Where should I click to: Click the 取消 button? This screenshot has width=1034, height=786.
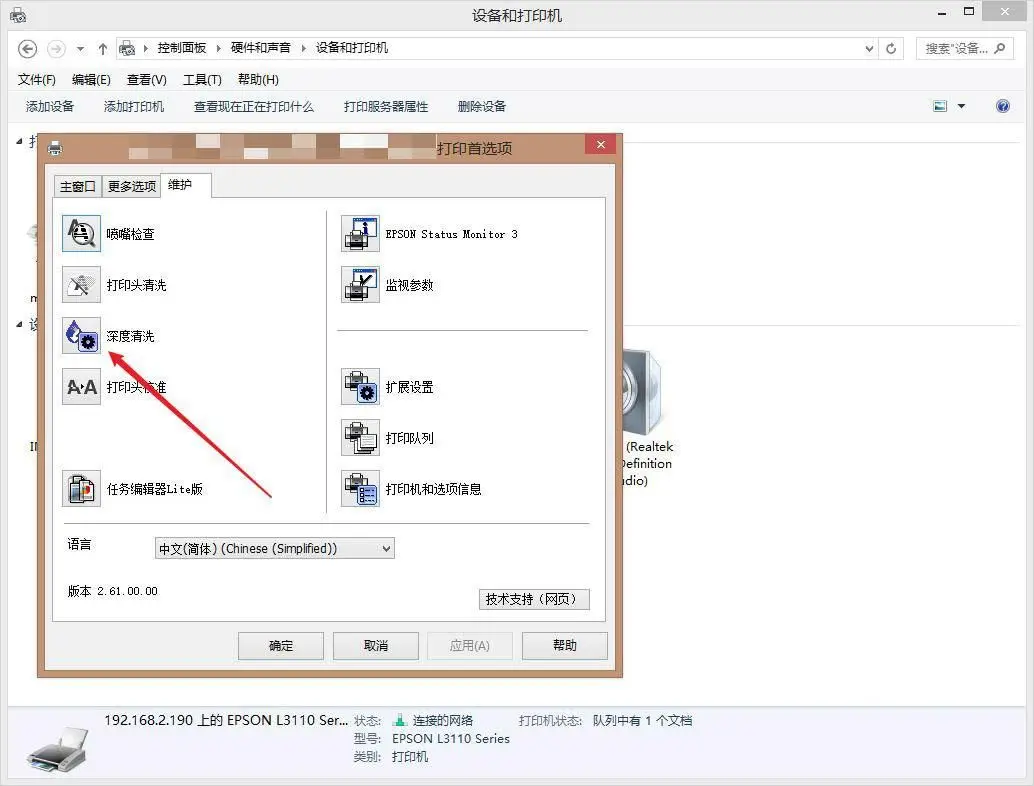click(x=376, y=646)
